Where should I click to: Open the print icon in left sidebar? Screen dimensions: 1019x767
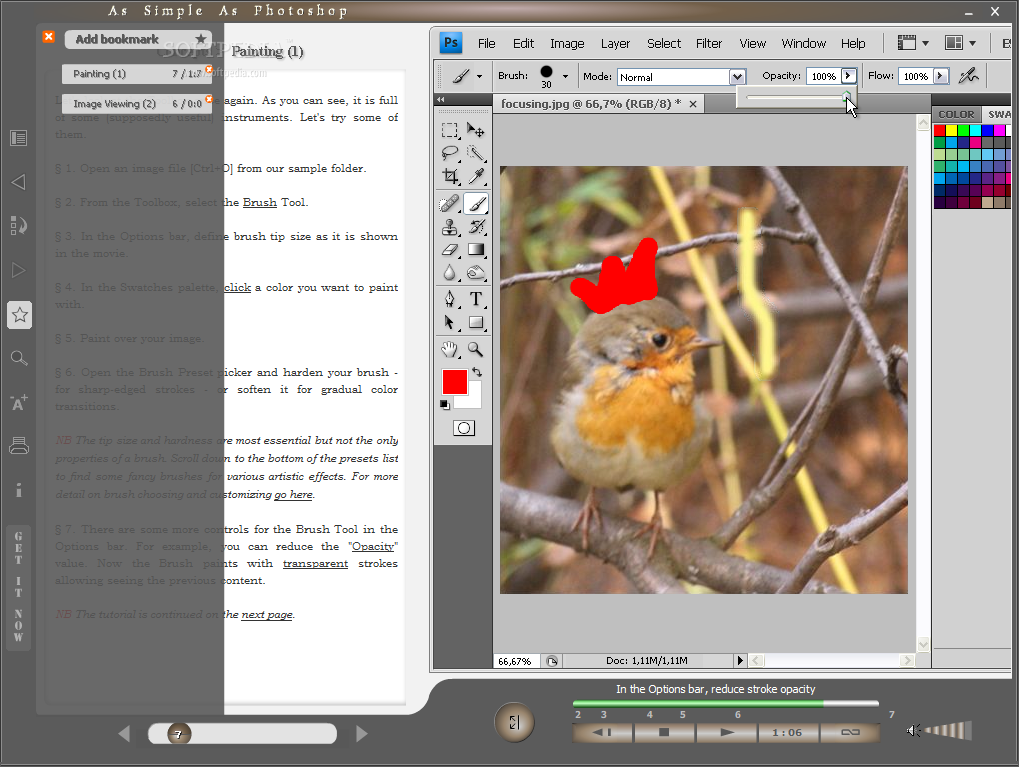pyautogui.click(x=19, y=446)
